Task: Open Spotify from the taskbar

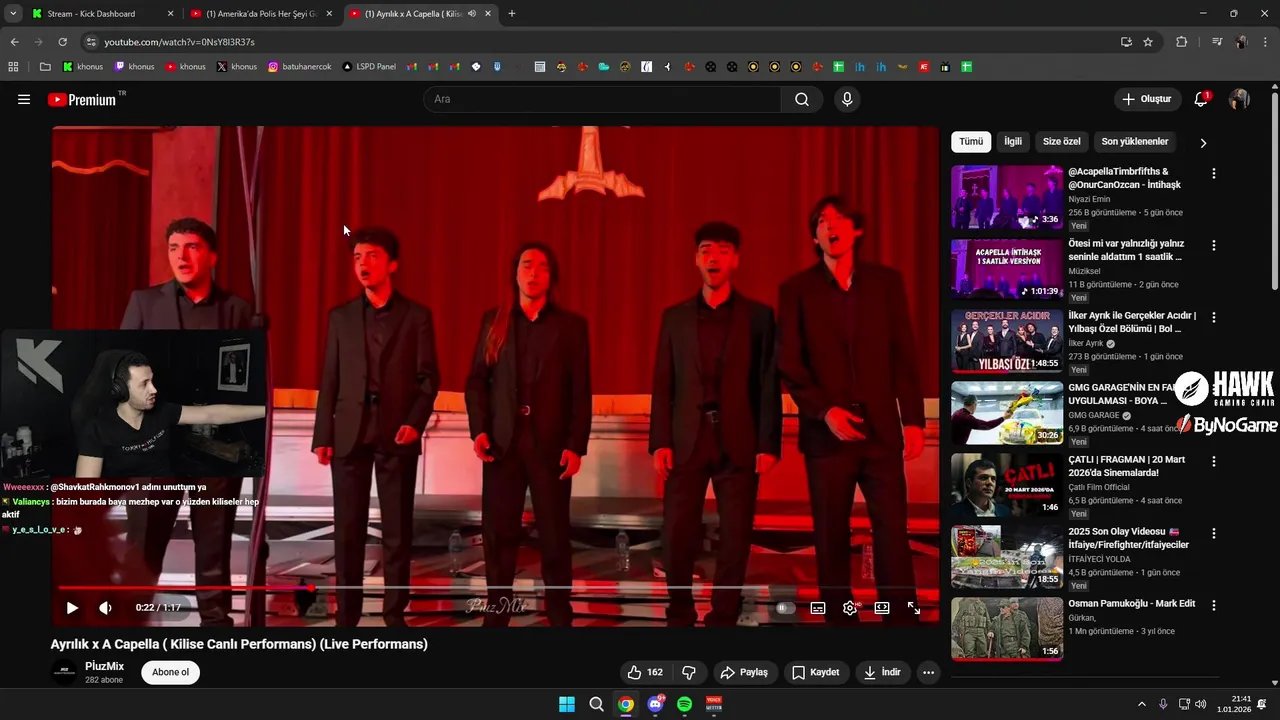Action: [x=684, y=704]
